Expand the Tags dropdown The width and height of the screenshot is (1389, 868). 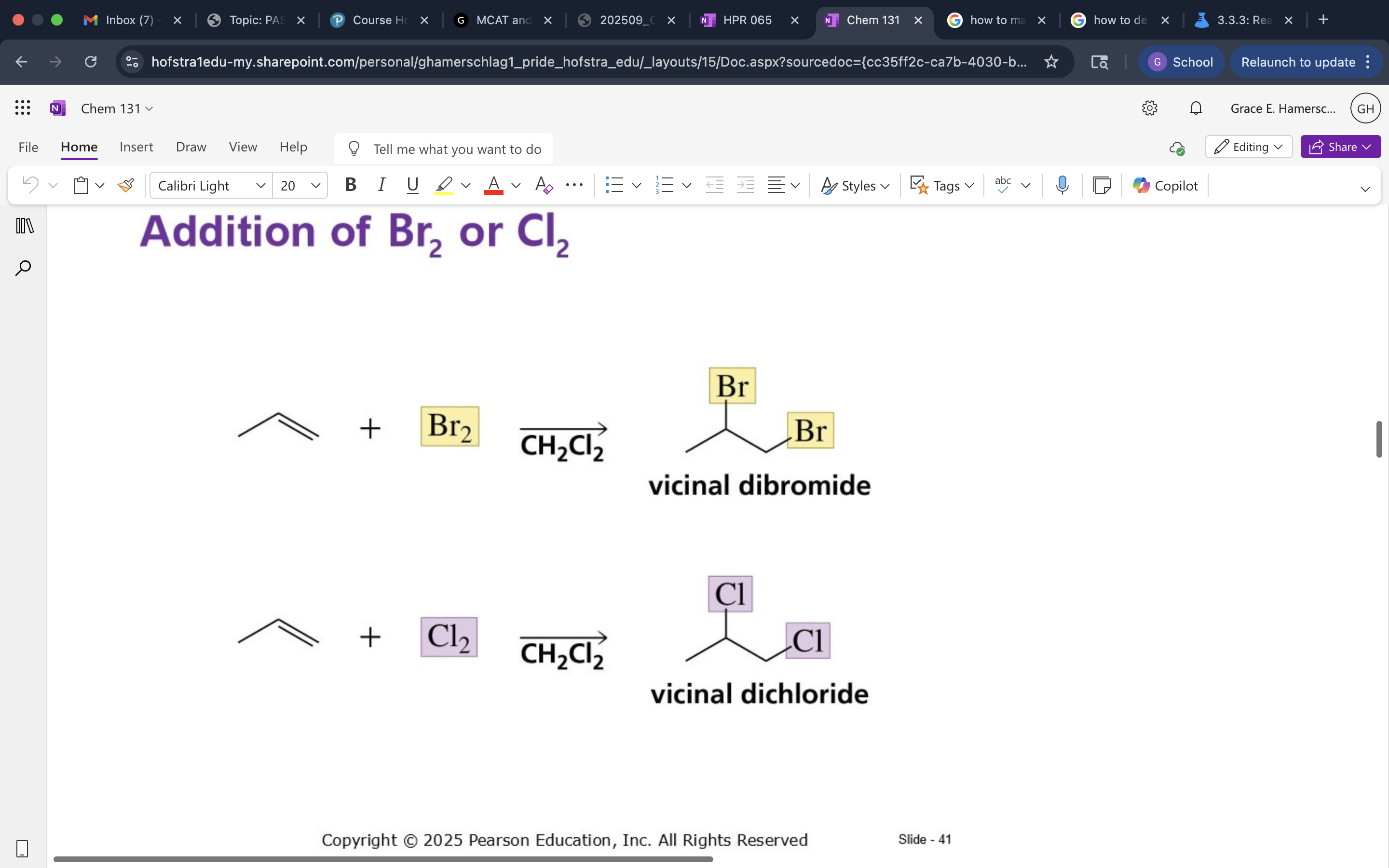click(x=969, y=185)
